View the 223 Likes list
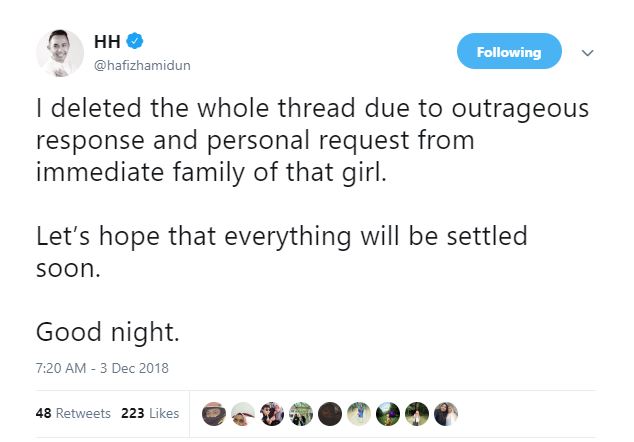Image resolution: width=634 pixels, height=442 pixels. coord(150,413)
